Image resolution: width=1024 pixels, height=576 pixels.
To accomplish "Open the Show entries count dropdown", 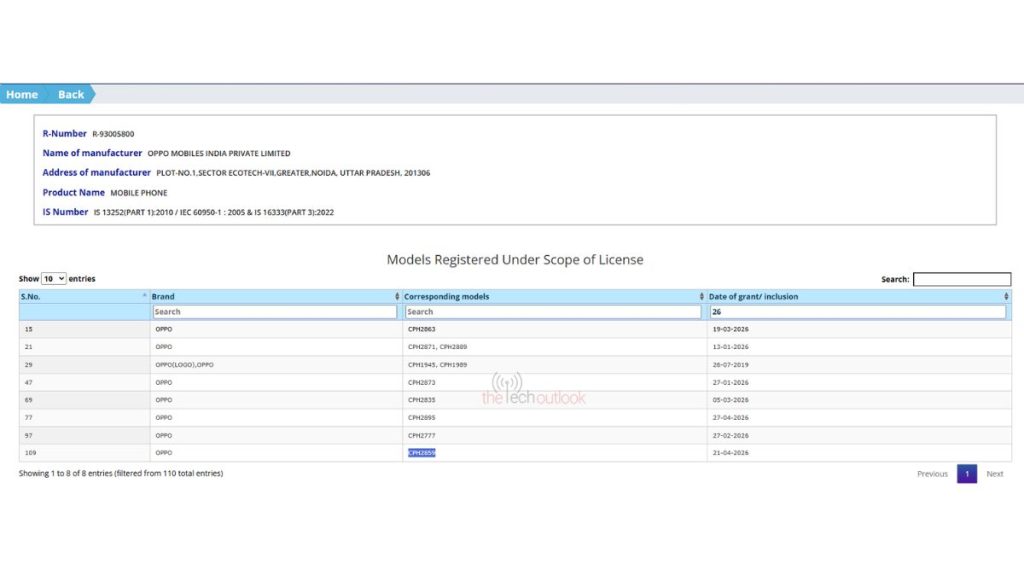I will pyautogui.click(x=54, y=279).
